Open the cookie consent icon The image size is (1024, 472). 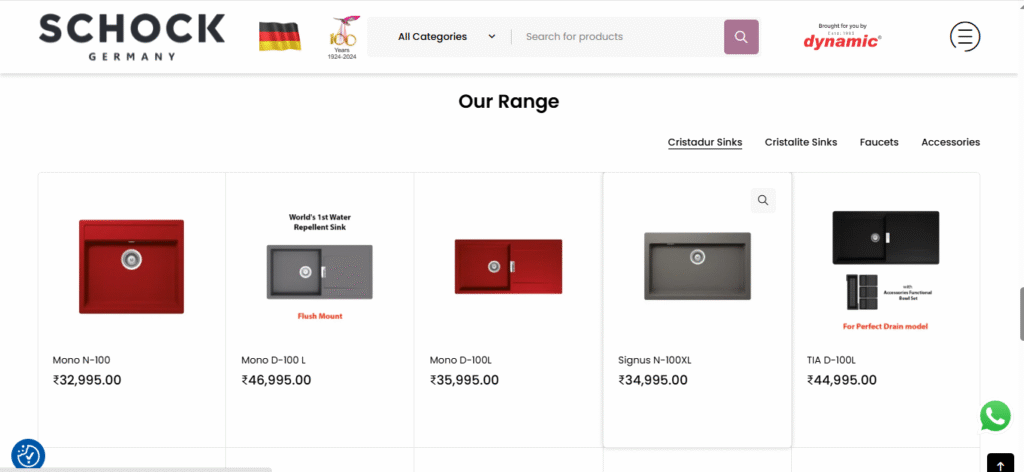[x=28, y=455]
